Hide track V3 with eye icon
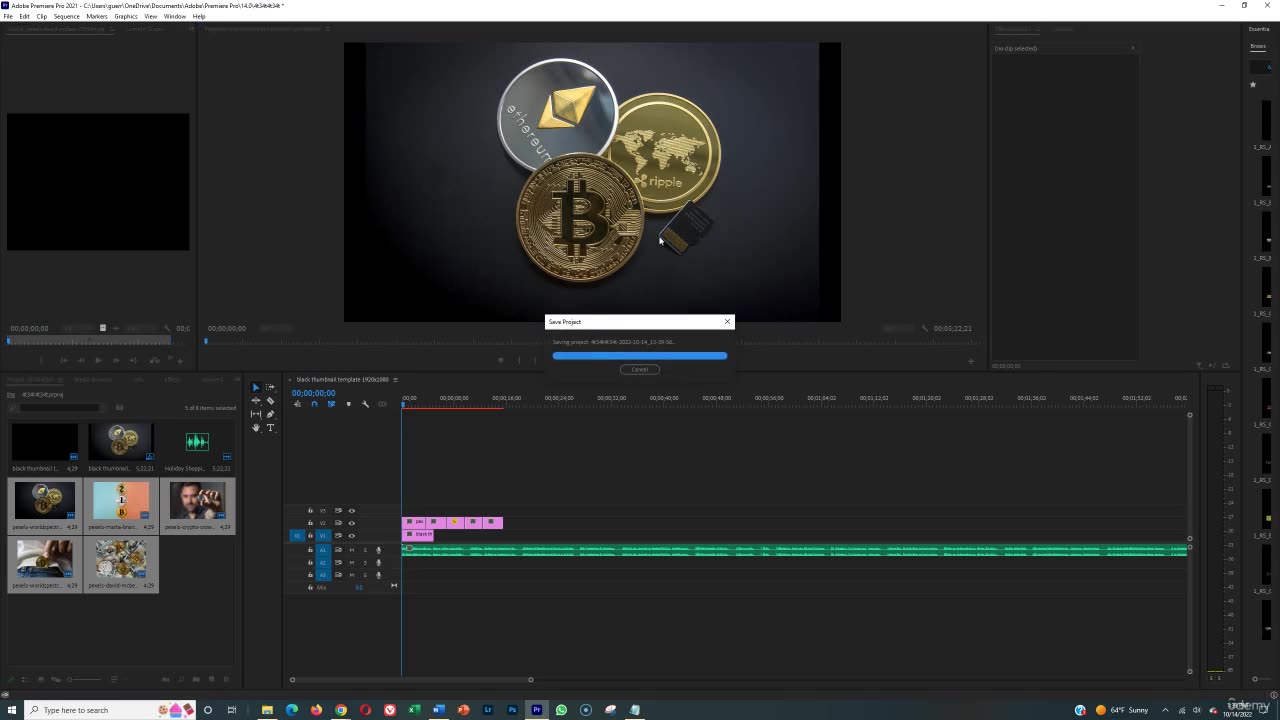This screenshot has height=720, width=1280. pos(351,511)
